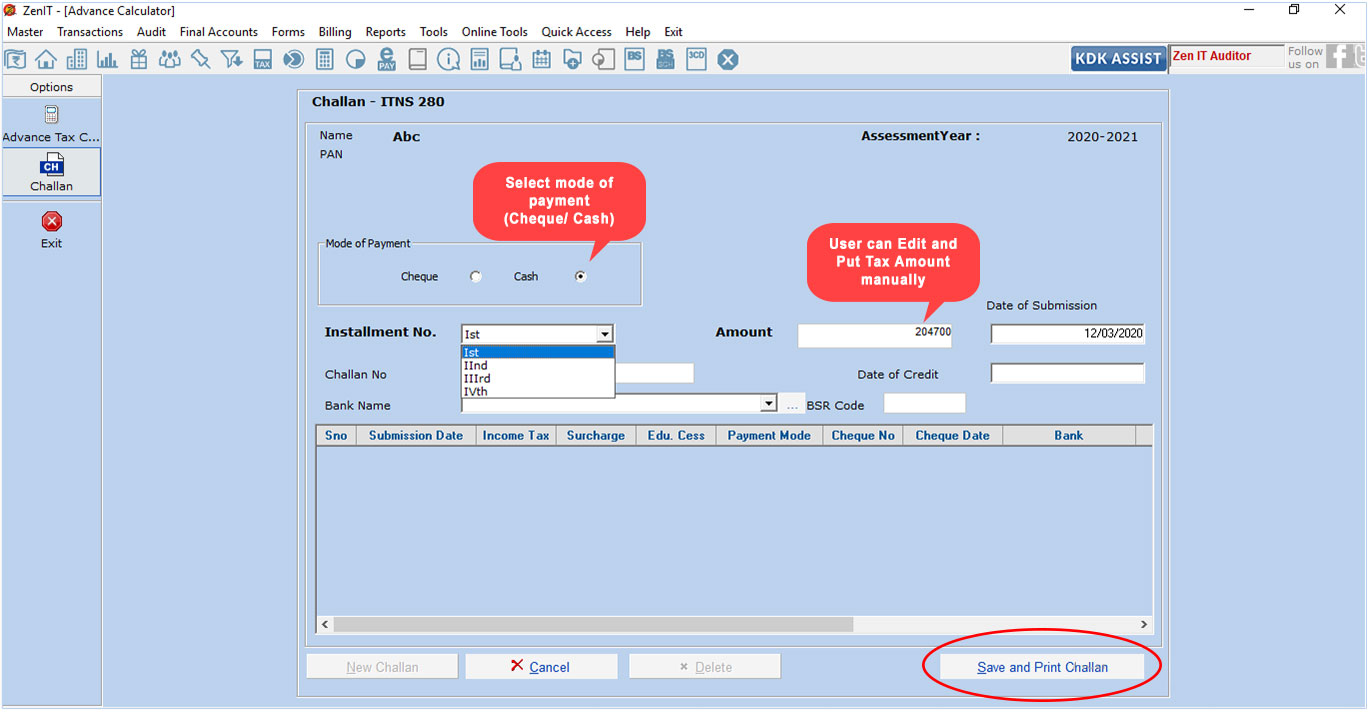Click the home icon in toolbar

pyautogui.click(x=46, y=60)
